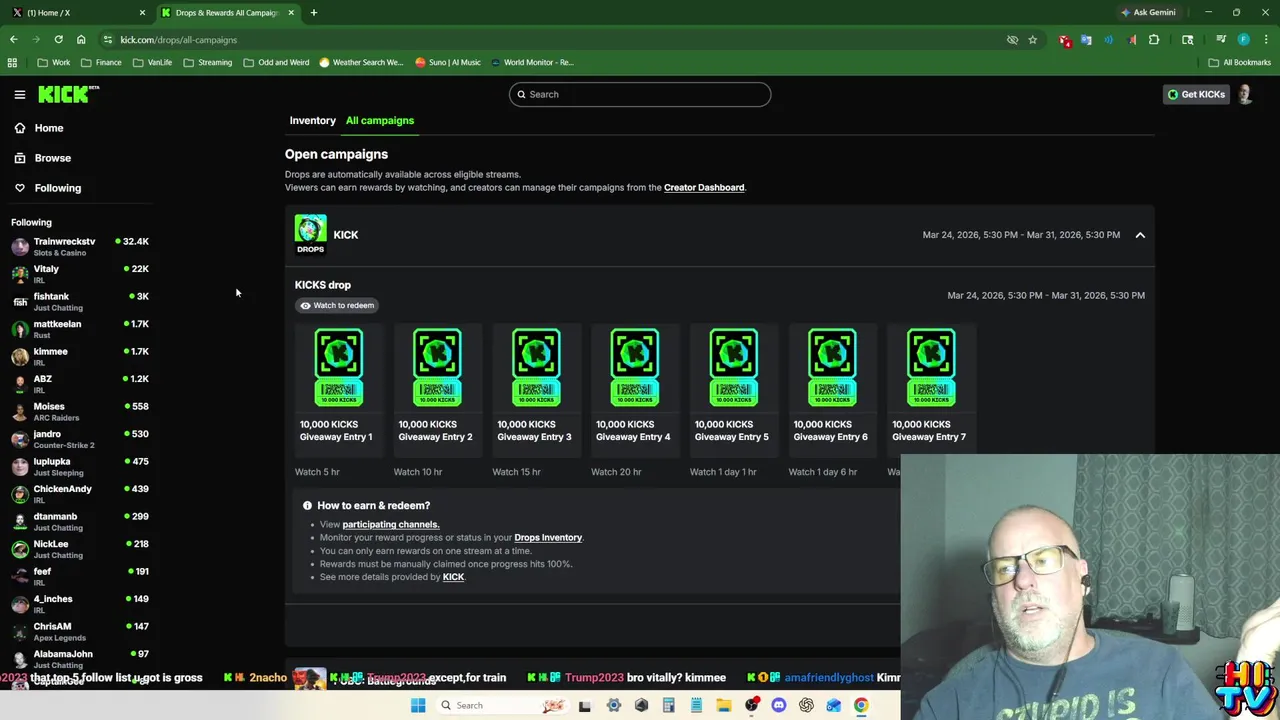
Task: Open the user profile avatar menu
Action: point(1245,94)
